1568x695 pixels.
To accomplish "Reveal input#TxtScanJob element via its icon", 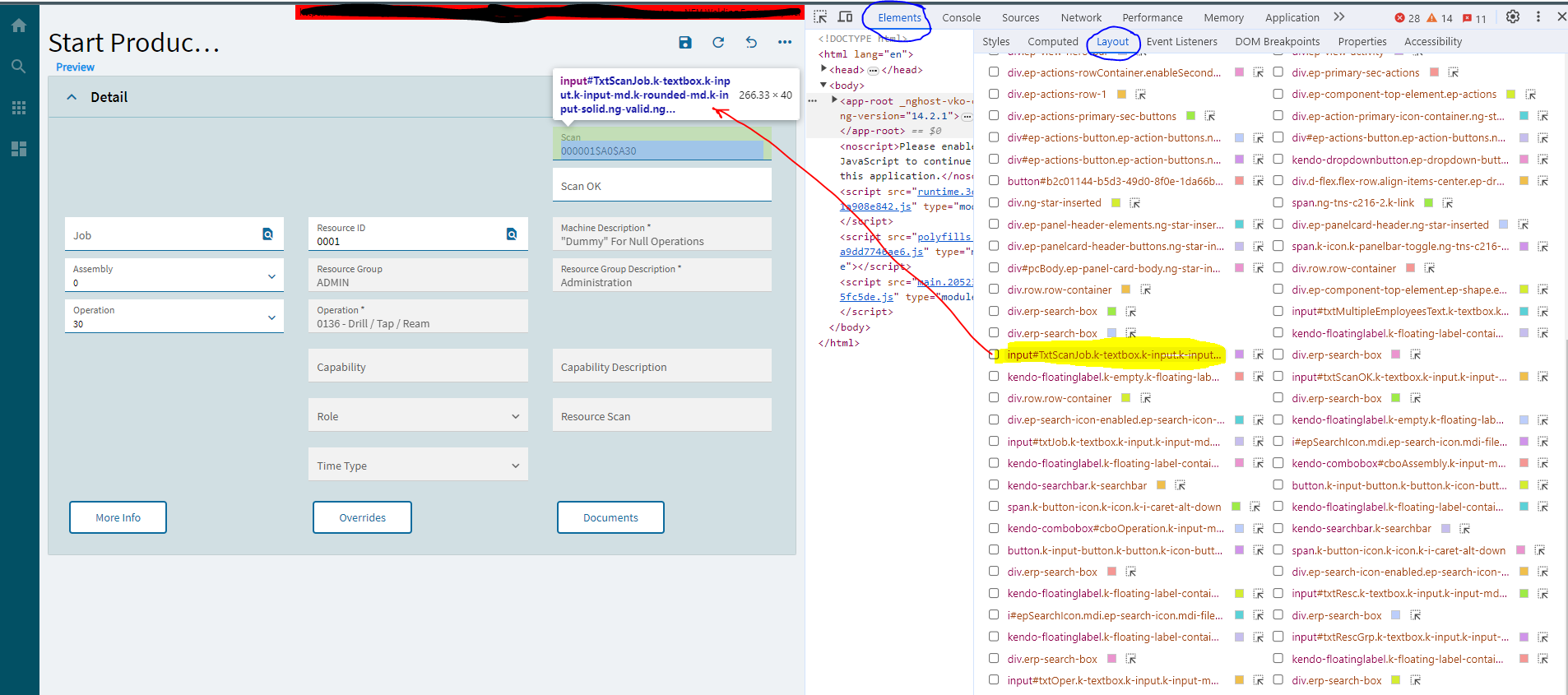I will [1258, 355].
